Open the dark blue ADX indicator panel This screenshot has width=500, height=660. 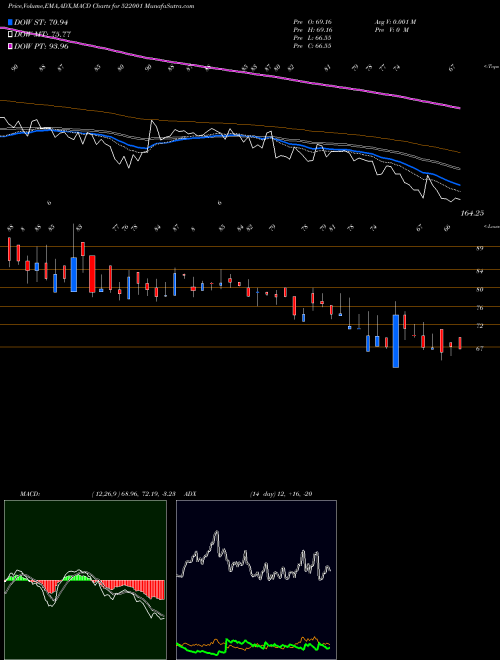click(x=256, y=580)
